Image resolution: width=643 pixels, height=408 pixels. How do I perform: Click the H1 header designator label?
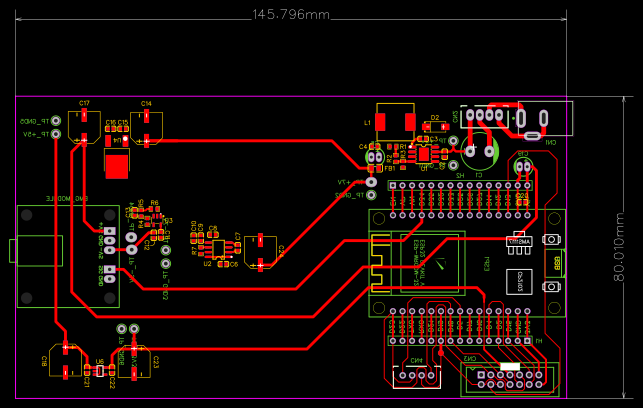click(x=538, y=341)
